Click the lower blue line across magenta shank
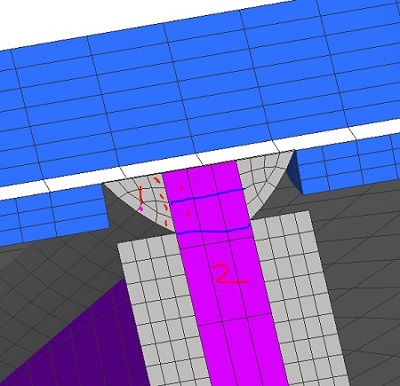The width and height of the screenshot is (400, 386). [213, 230]
